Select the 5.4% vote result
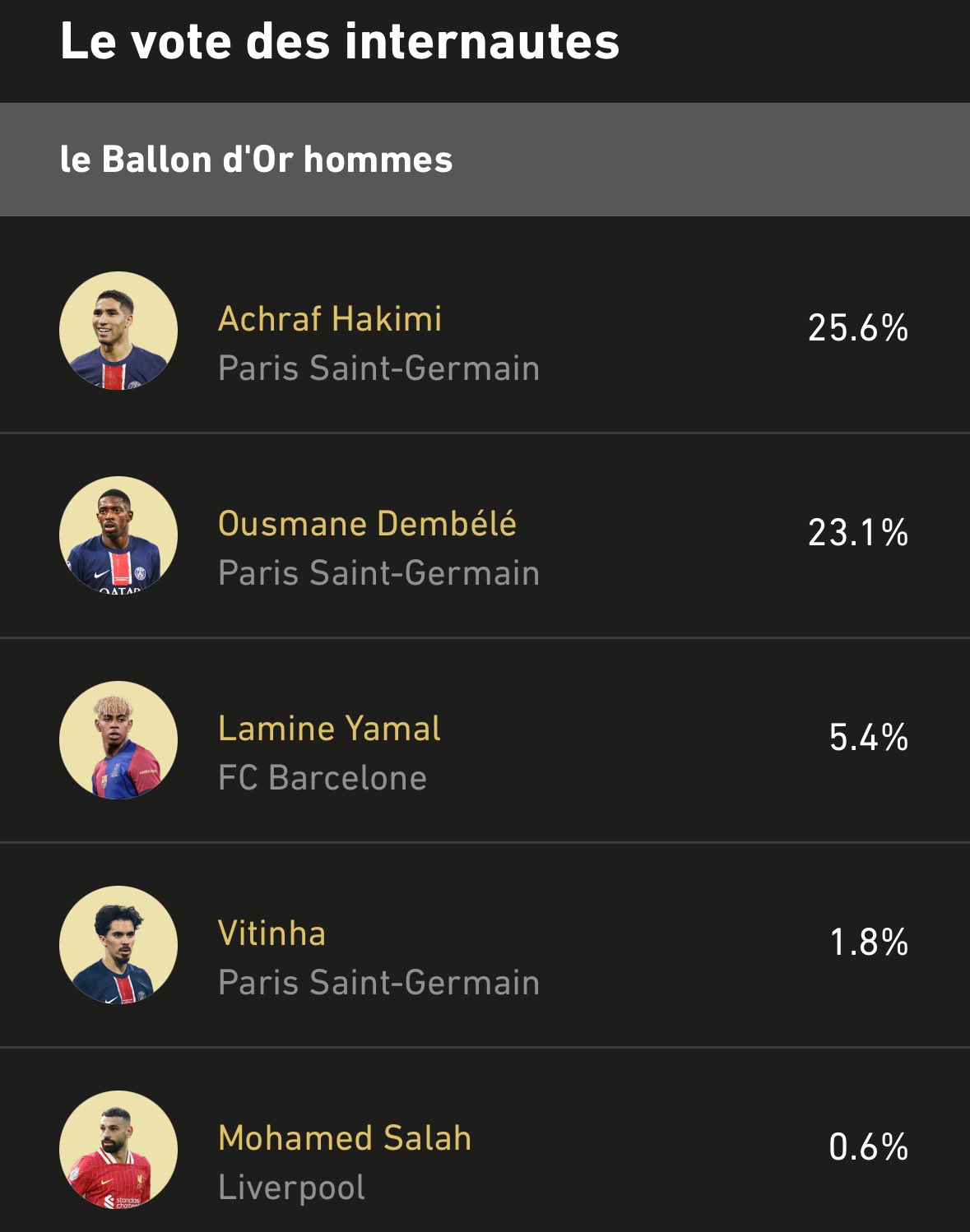 (x=869, y=738)
